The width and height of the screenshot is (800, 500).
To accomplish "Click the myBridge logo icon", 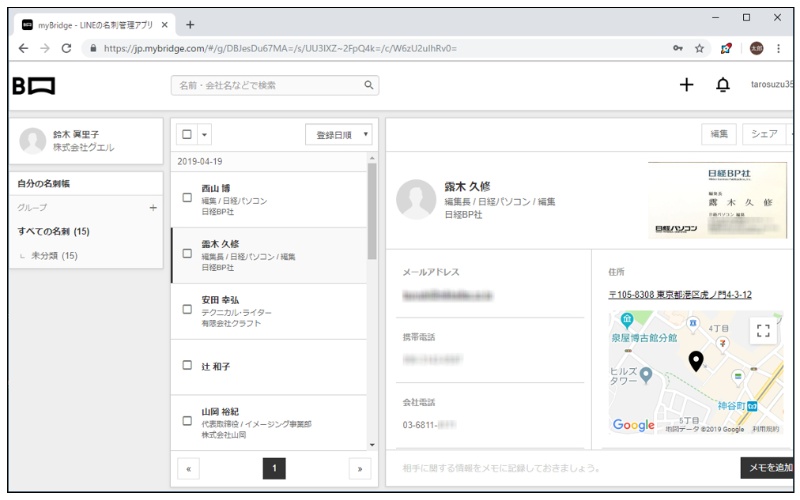I will (x=35, y=86).
